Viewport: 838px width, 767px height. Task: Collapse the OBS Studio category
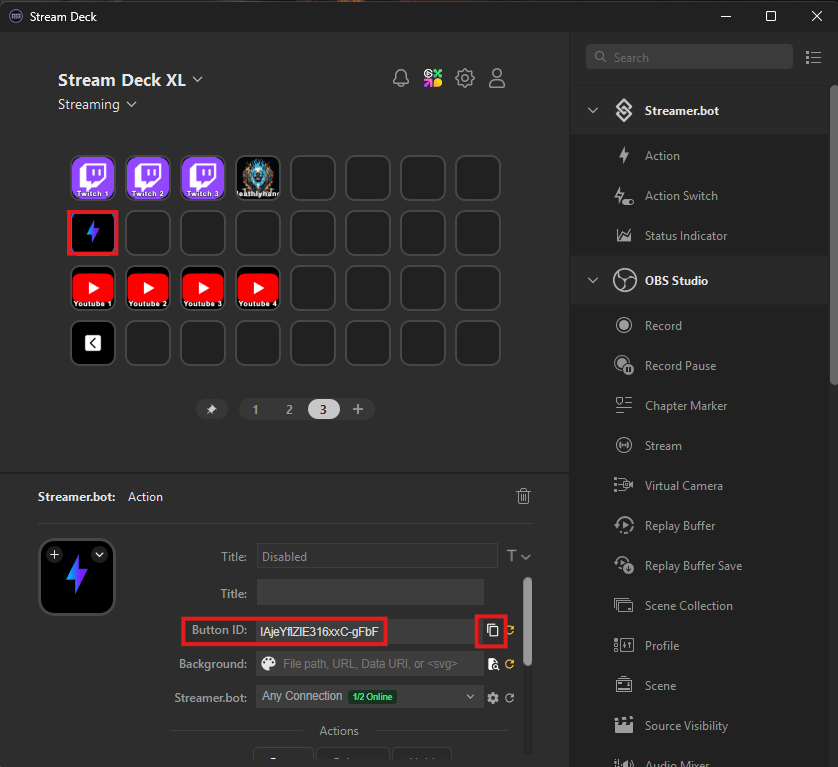pyautogui.click(x=594, y=281)
